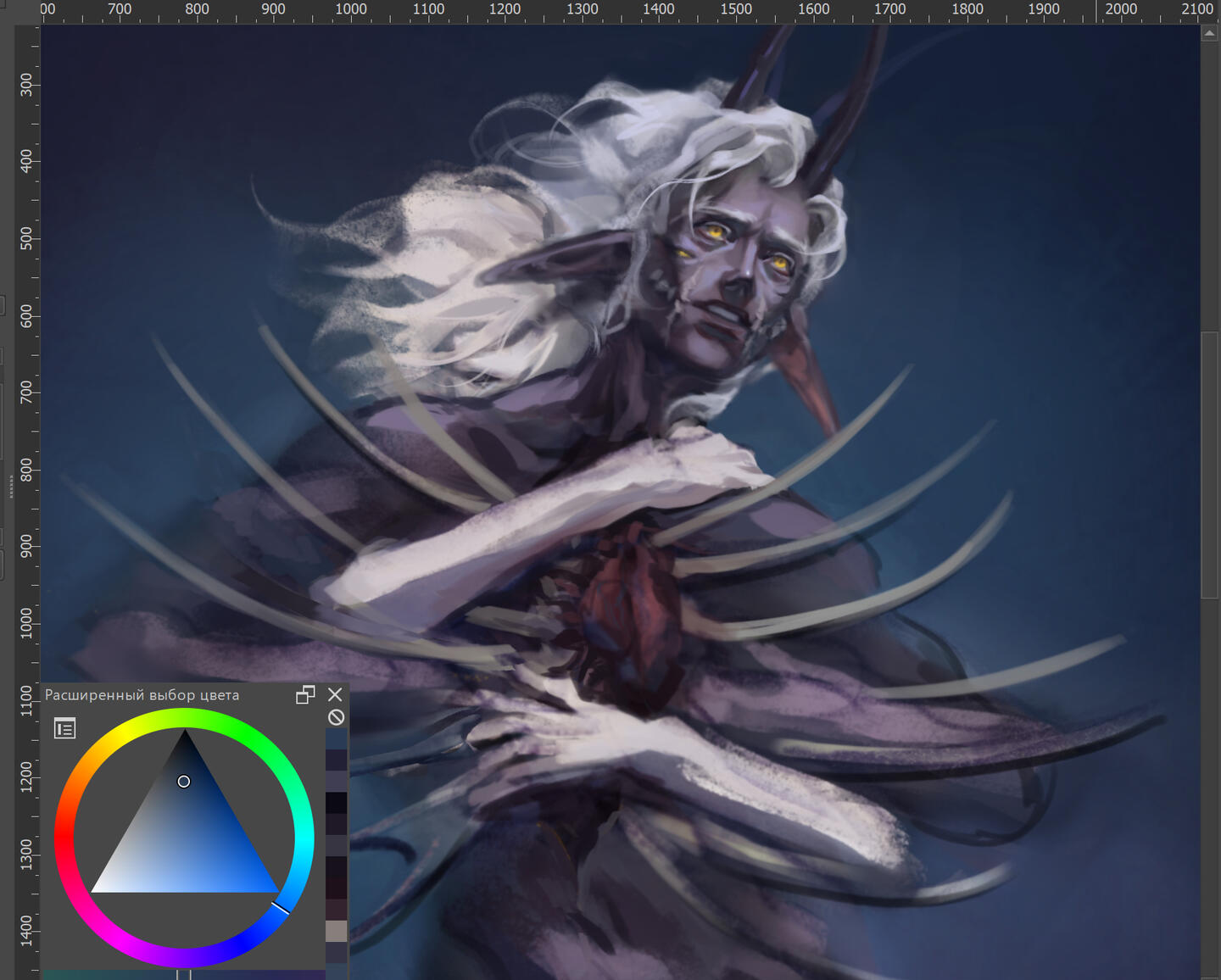Clear color history with the no-symbol icon
Screen dimensions: 1221x980
(337, 718)
